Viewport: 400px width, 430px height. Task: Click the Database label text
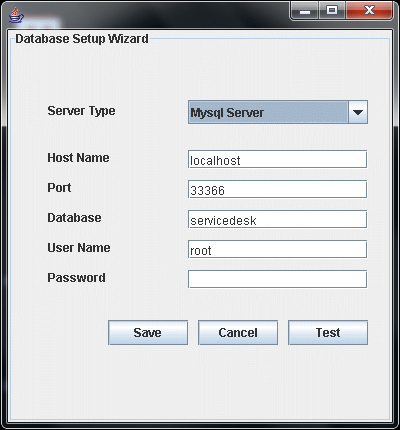(x=74, y=218)
